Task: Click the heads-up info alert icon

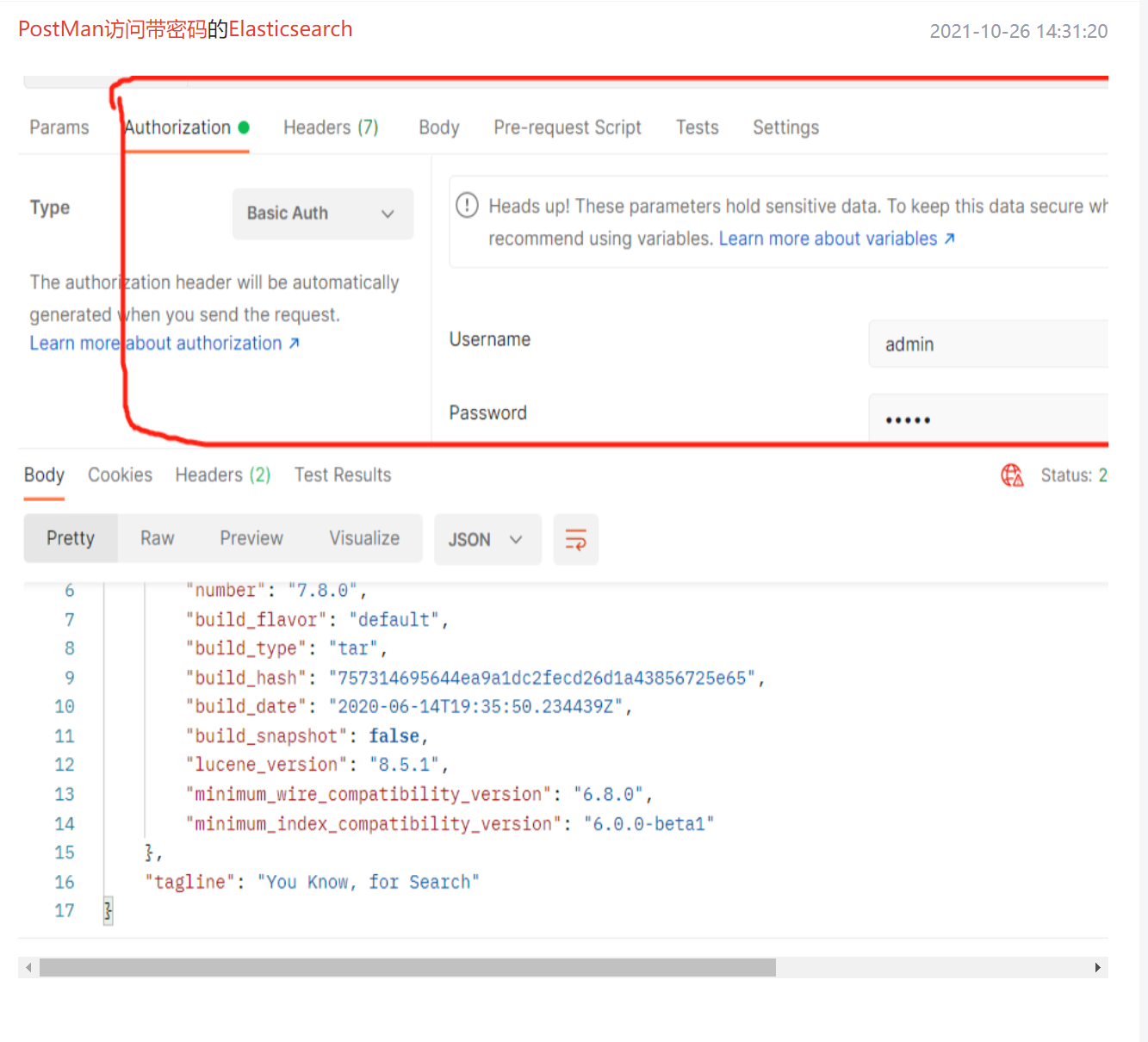Action: pyautogui.click(x=467, y=206)
